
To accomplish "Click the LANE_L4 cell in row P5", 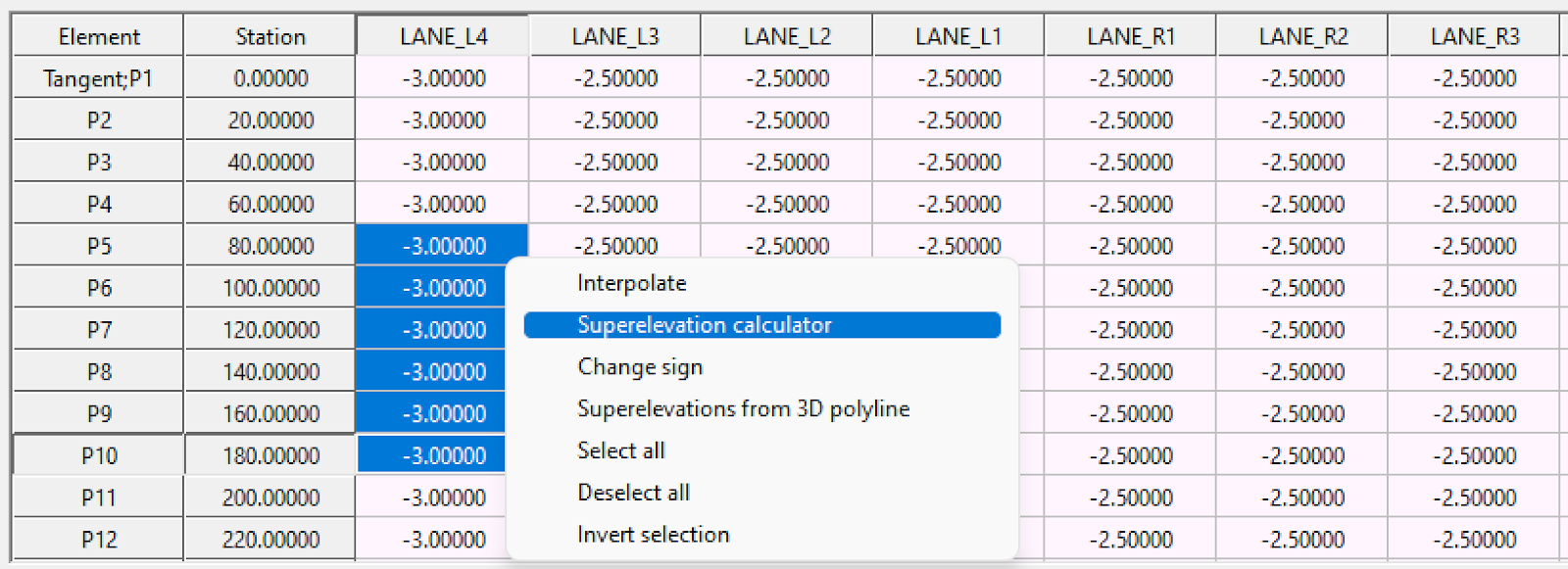I will tap(443, 246).
